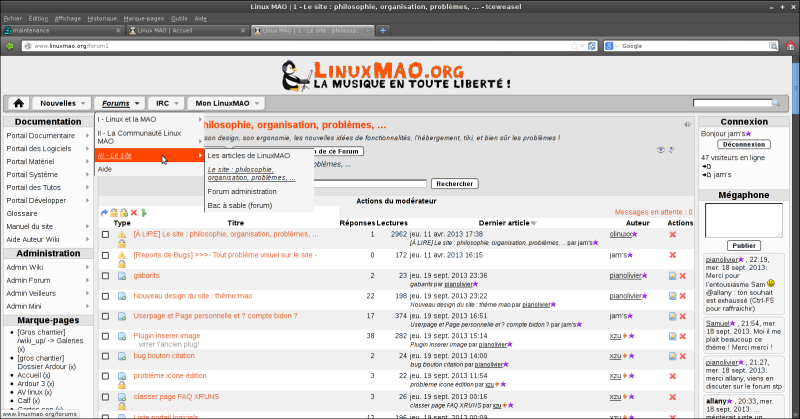Open the 'Nouveau design du site : thème mao' topic
This screenshot has width=800, height=419.
pyautogui.click(x=192, y=296)
